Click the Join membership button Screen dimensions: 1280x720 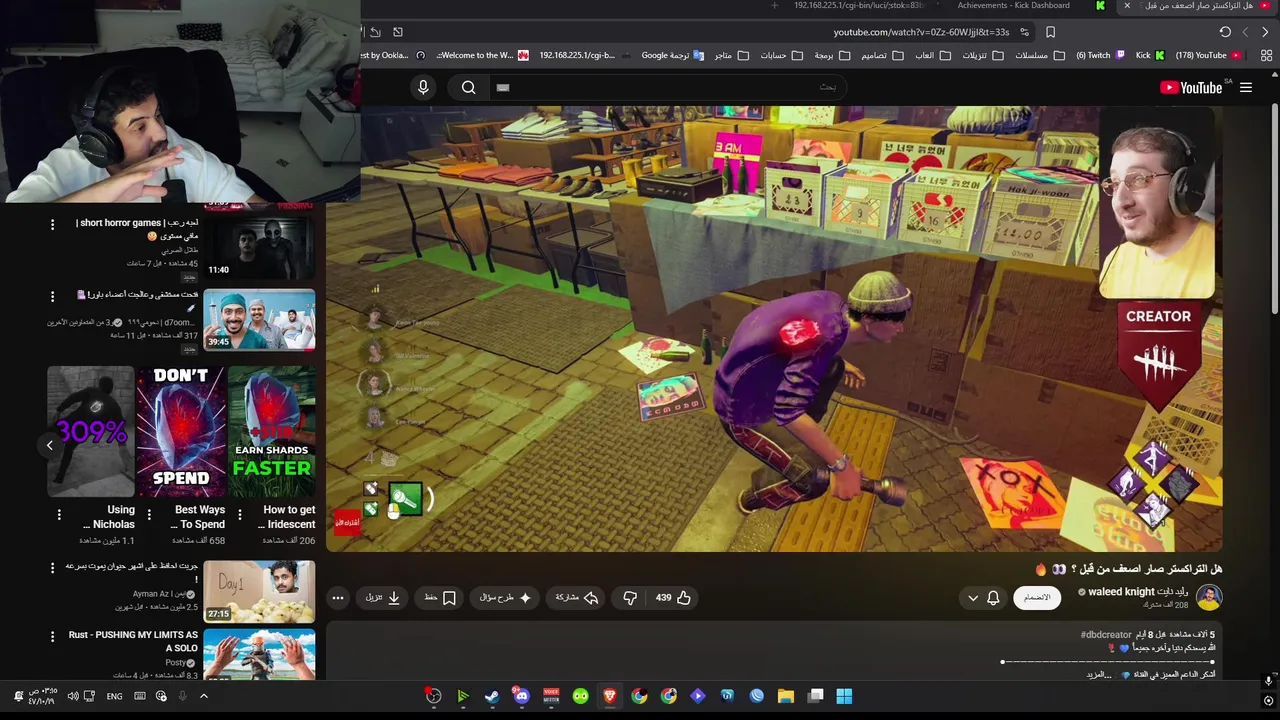coord(1037,598)
